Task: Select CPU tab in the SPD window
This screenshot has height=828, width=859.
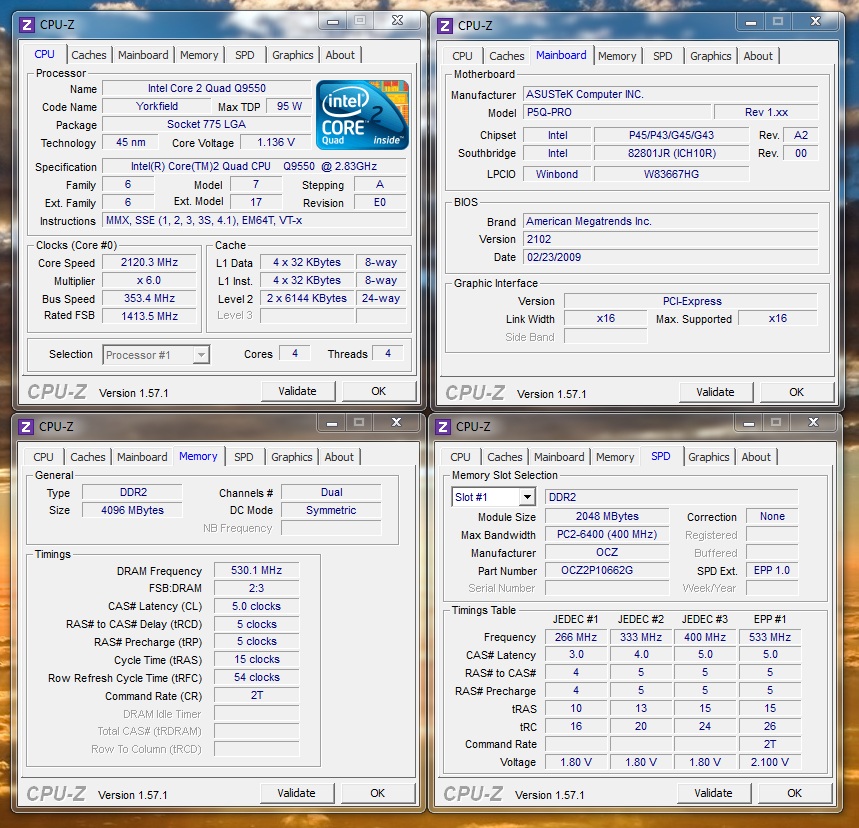Action: click(460, 457)
